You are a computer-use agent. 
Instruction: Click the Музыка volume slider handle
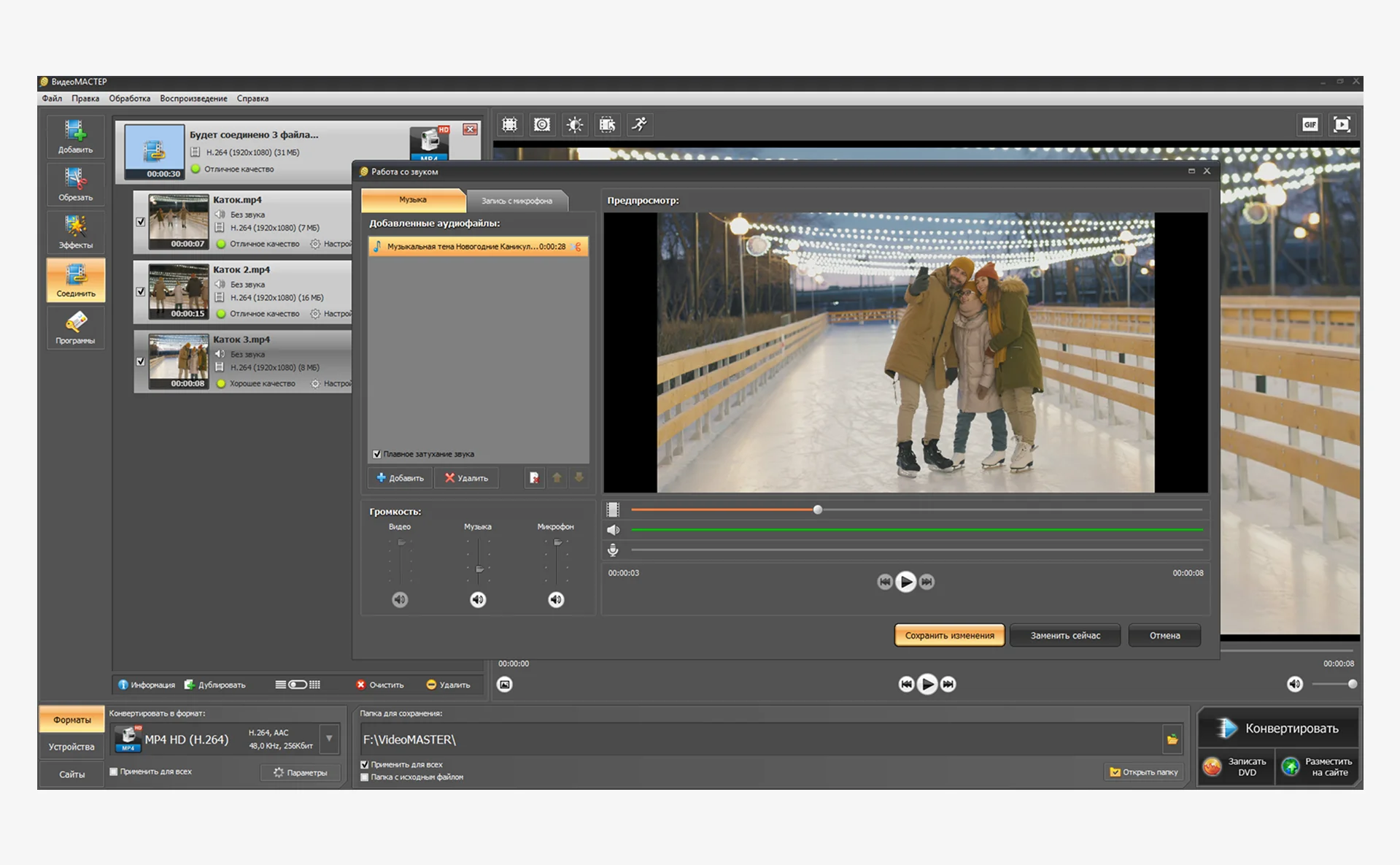point(479,569)
